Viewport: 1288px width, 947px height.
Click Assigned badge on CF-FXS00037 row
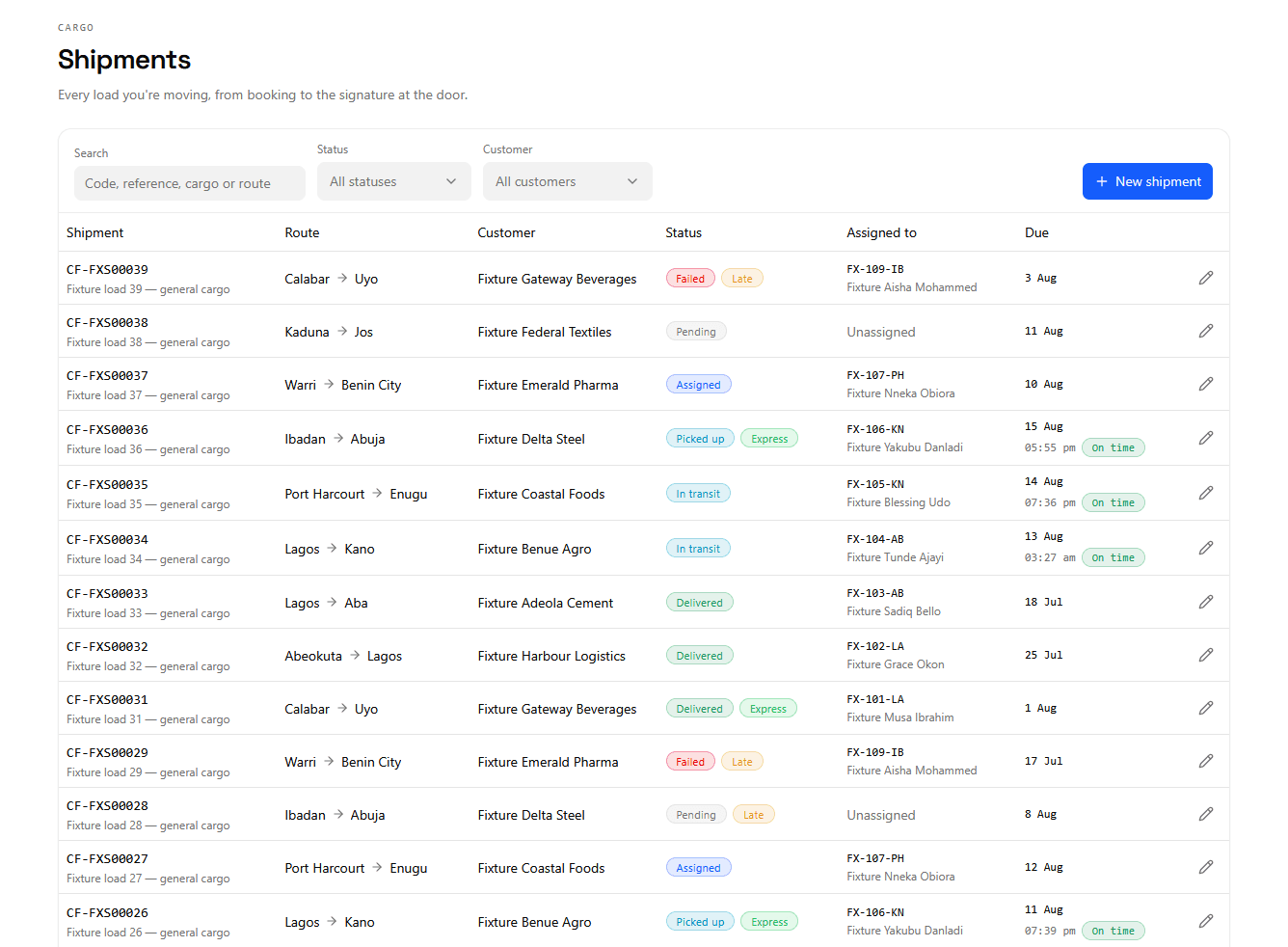699,385
